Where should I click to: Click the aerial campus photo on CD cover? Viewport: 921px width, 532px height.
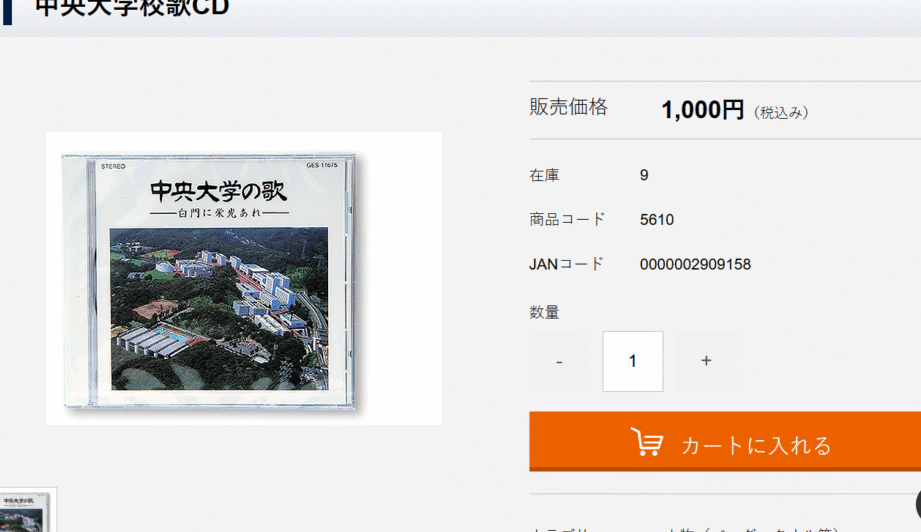219,309
